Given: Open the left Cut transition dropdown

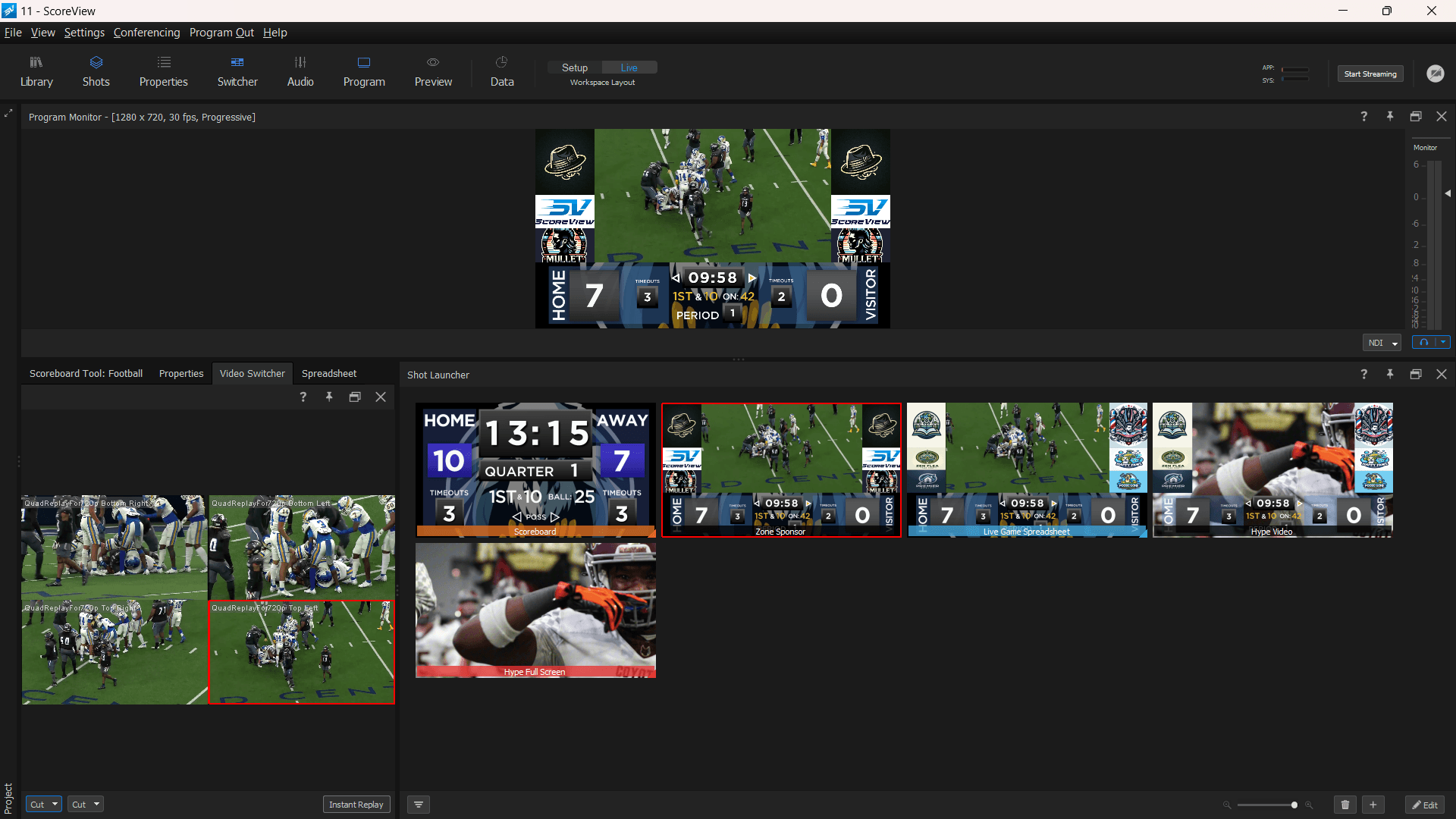Looking at the screenshot, I should [x=42, y=804].
